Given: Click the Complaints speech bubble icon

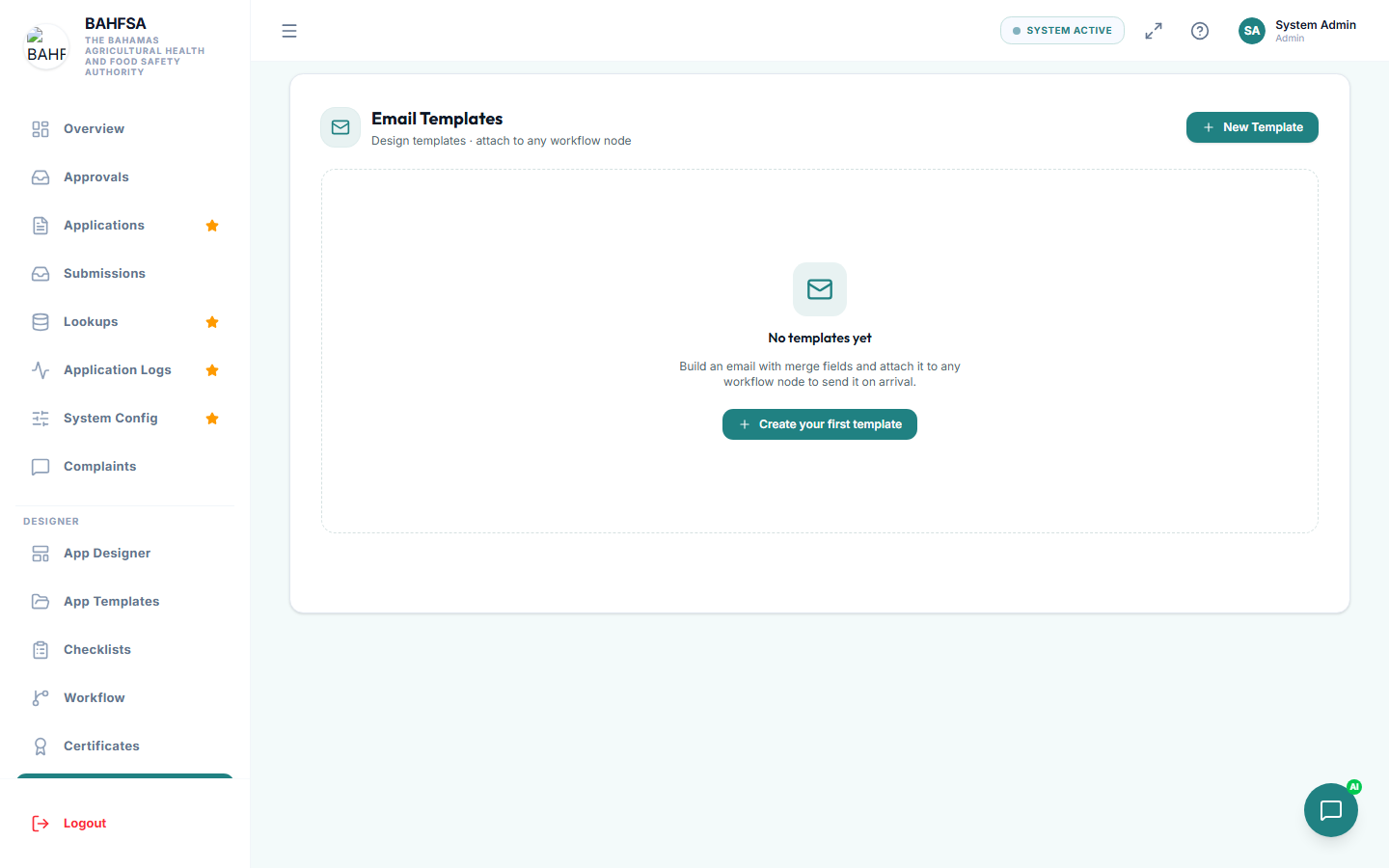Looking at the screenshot, I should pos(41,467).
